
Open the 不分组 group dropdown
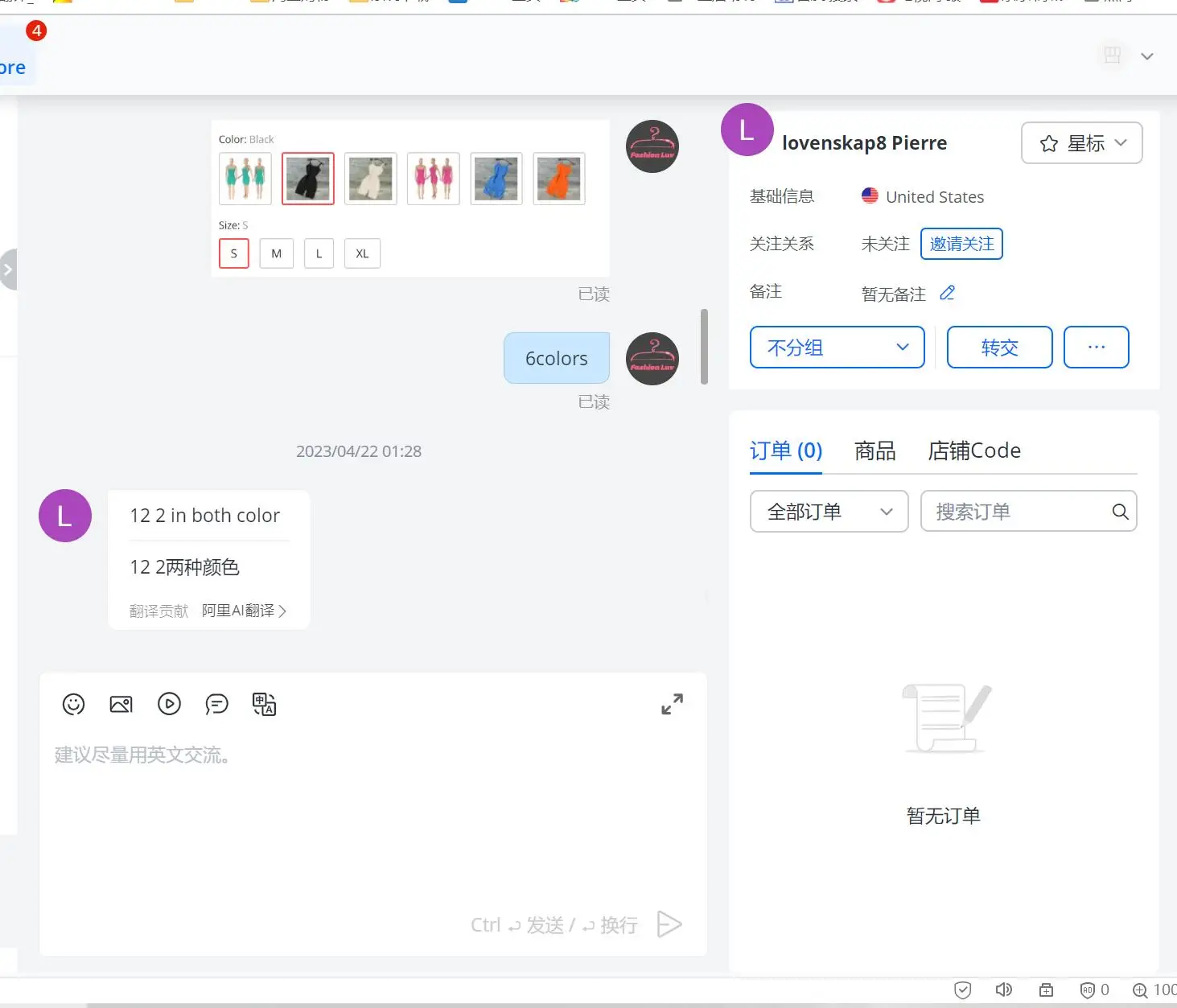(837, 348)
